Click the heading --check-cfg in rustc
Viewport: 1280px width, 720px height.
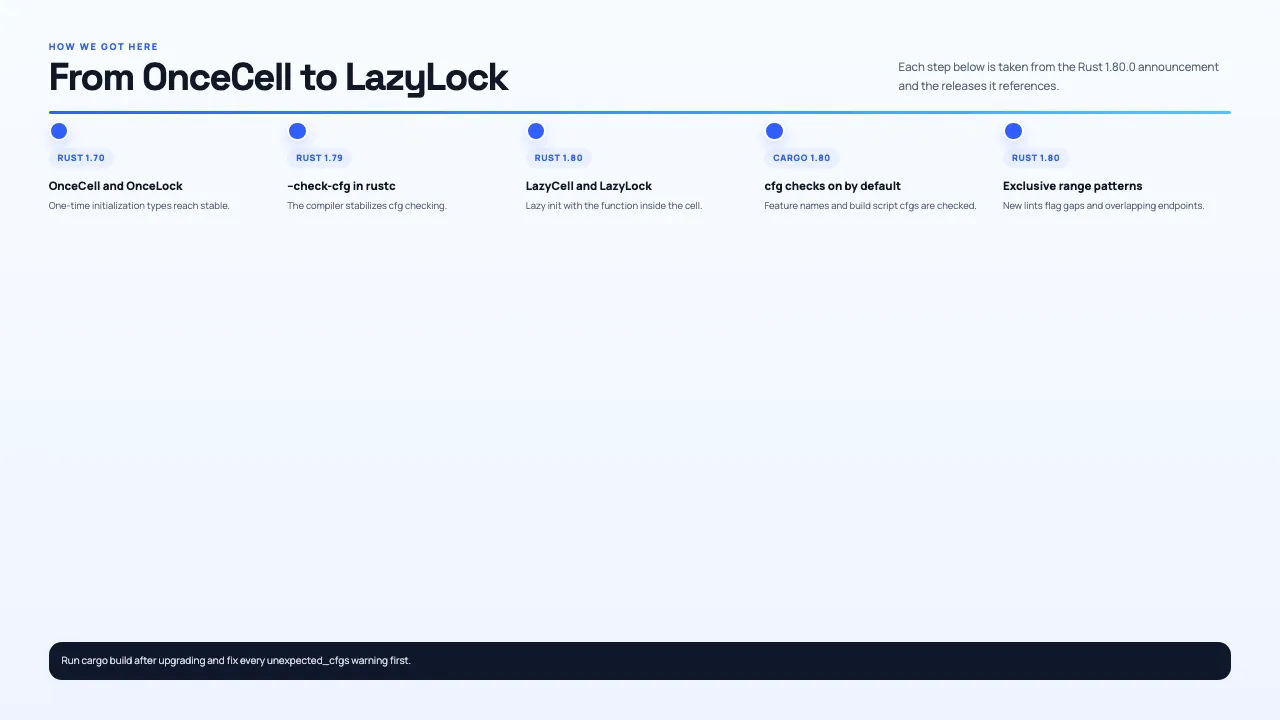click(342, 186)
